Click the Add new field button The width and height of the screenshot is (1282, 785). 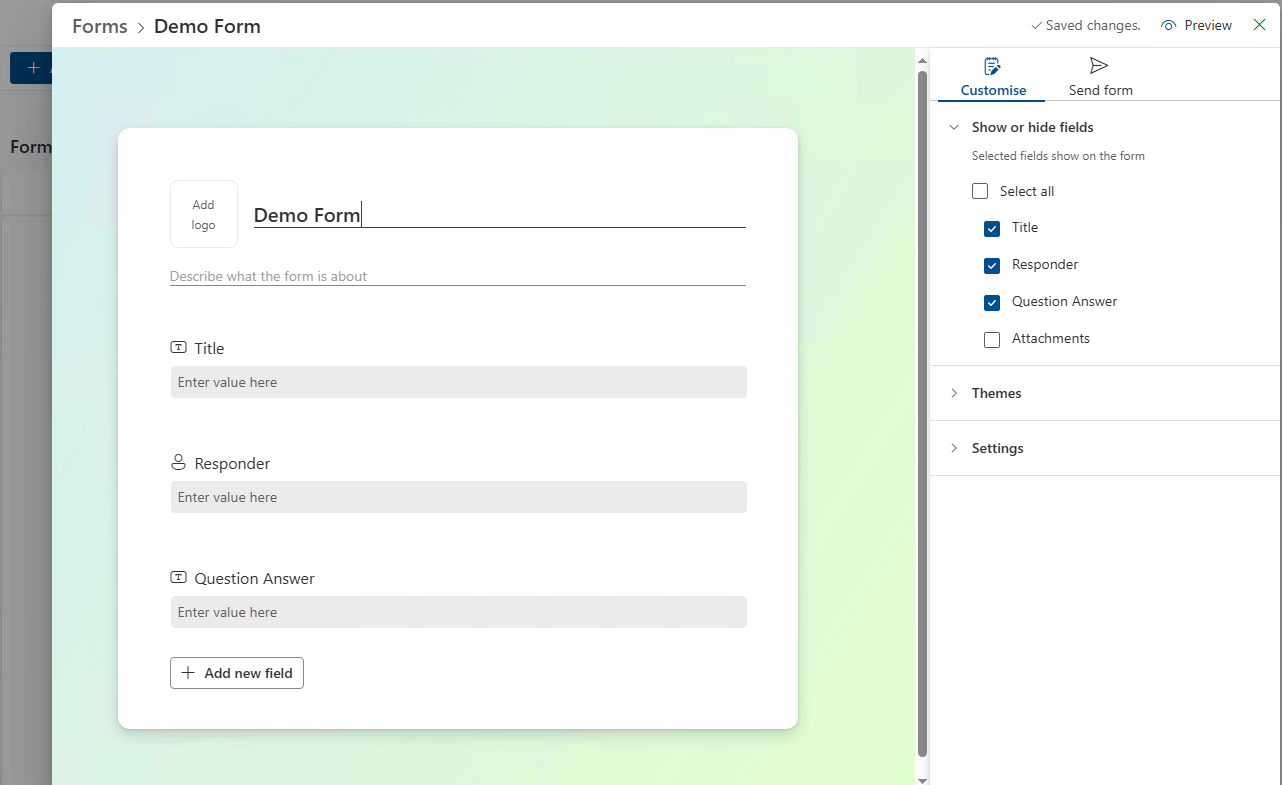click(x=236, y=672)
